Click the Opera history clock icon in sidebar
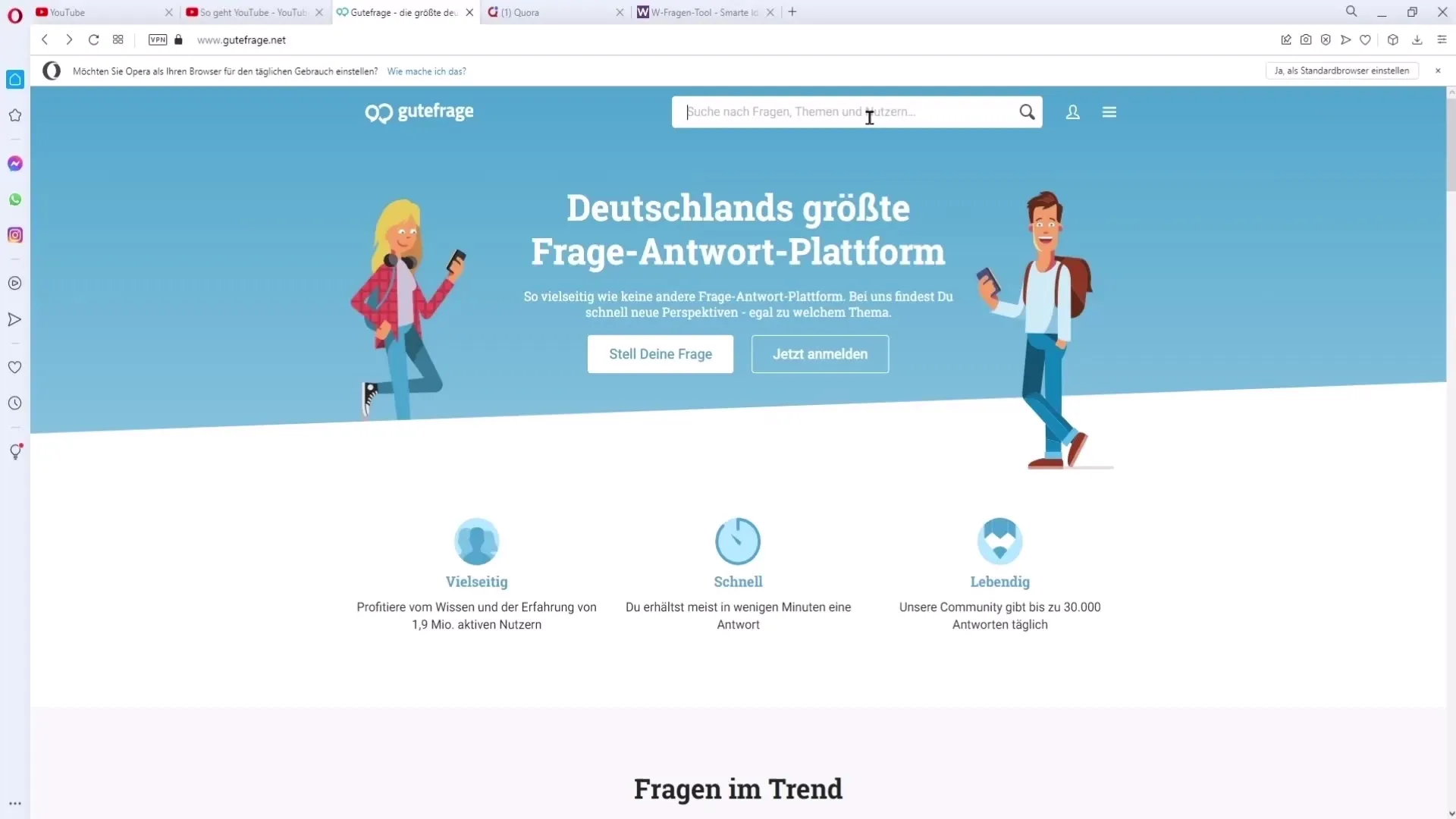Screen dimensions: 1456x819 [15, 403]
